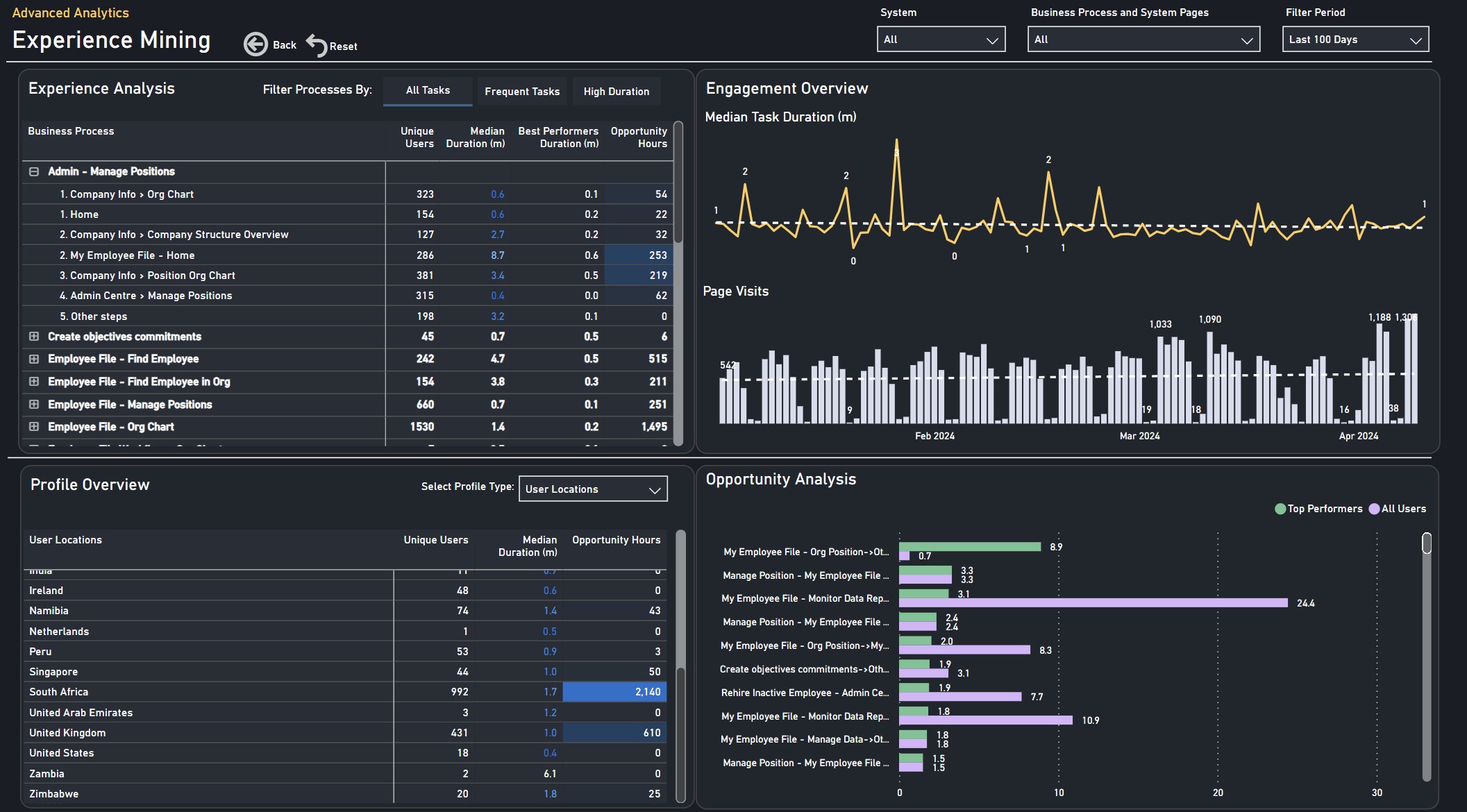Viewport: 1467px width, 812px height.
Task: Expand Employee File - Find Employee in Org
Action: (x=33, y=382)
